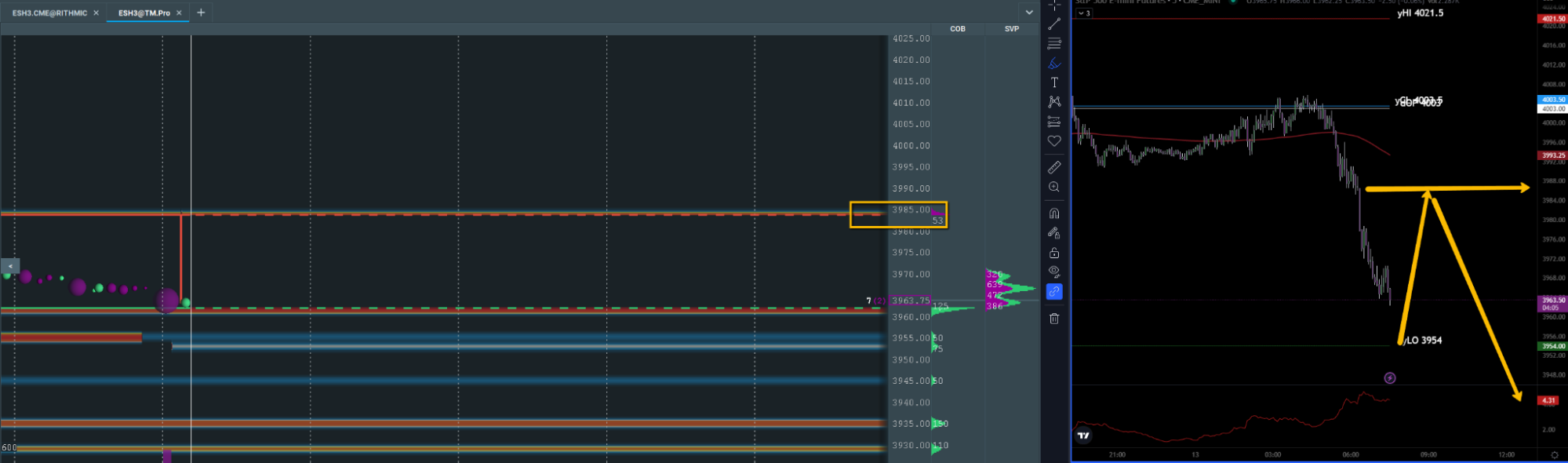Expand the left side panel arrow

tap(9, 266)
